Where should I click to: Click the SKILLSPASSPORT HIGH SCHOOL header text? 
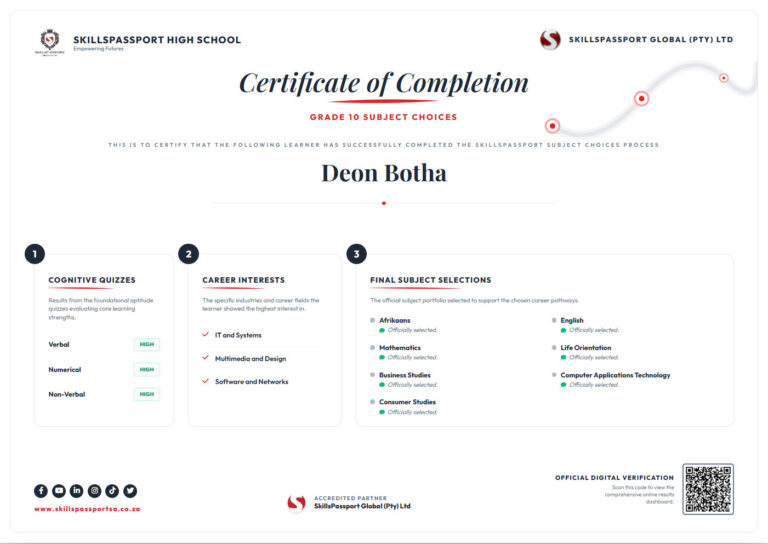(x=157, y=40)
